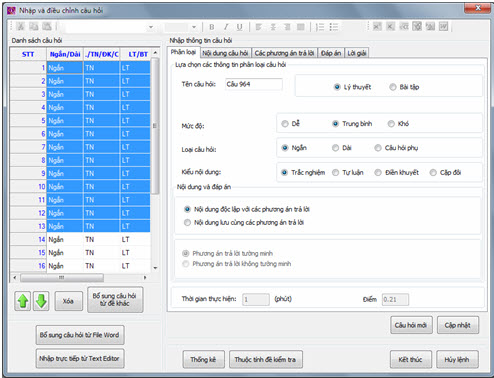Open the font size dropdown
This screenshot has height=378, width=494.
point(194,27)
